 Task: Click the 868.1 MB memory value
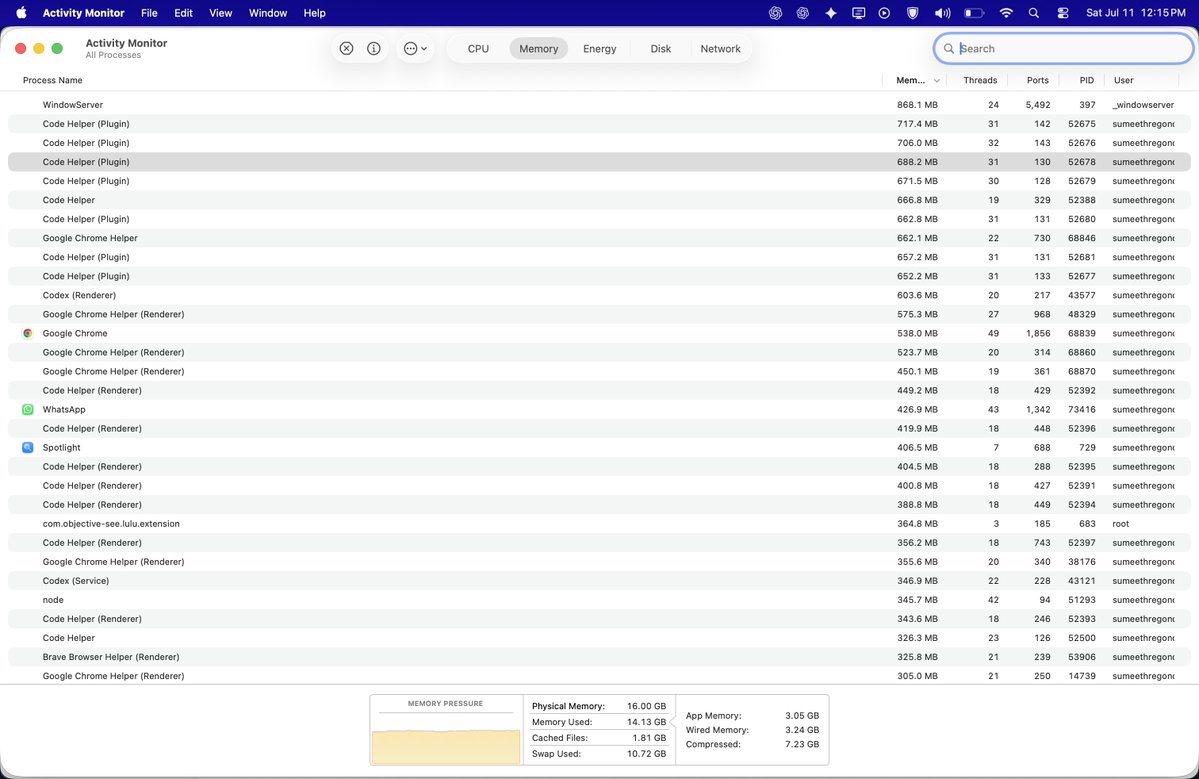click(x=917, y=105)
